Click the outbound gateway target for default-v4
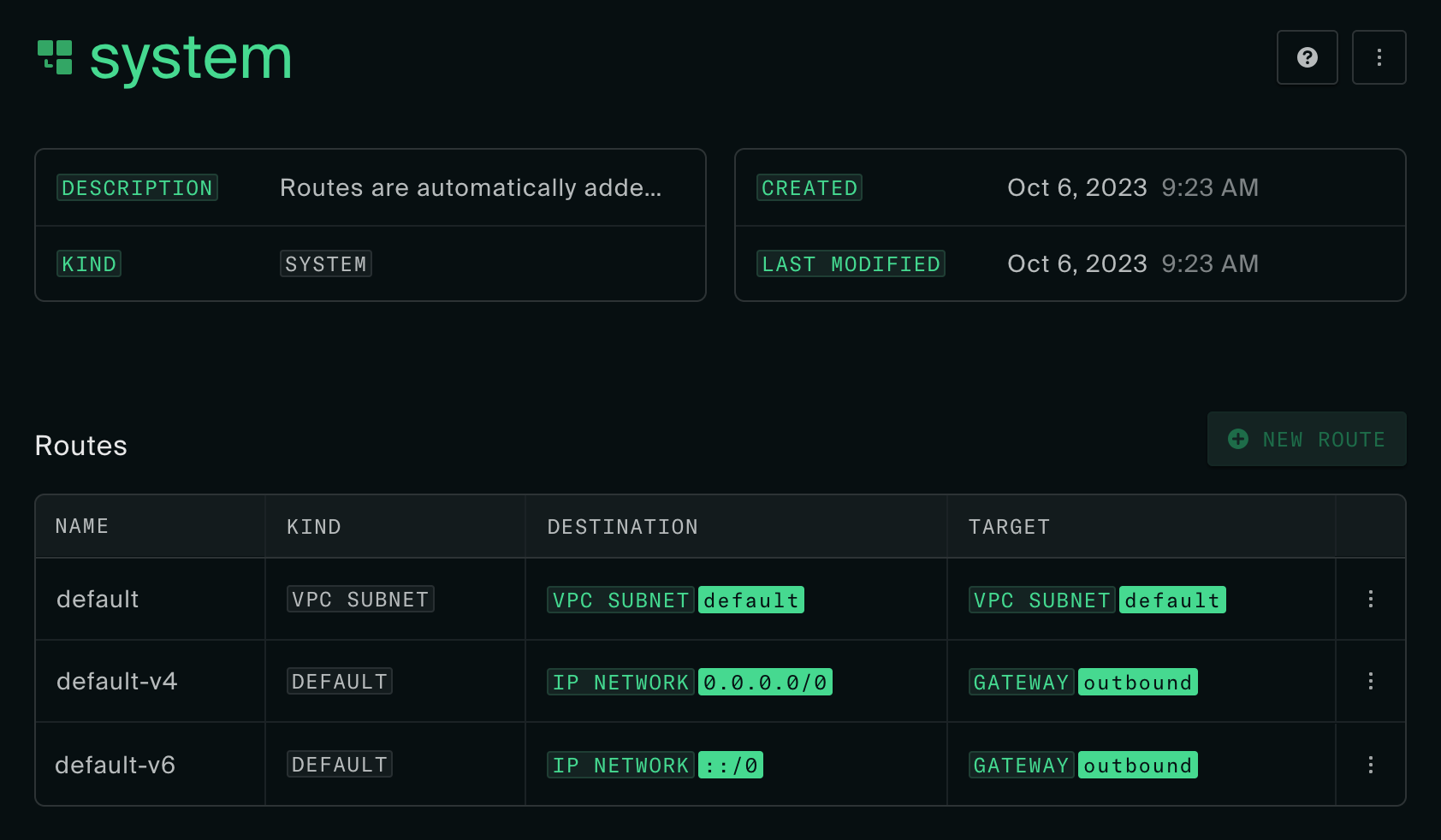1441x840 pixels. [1137, 682]
